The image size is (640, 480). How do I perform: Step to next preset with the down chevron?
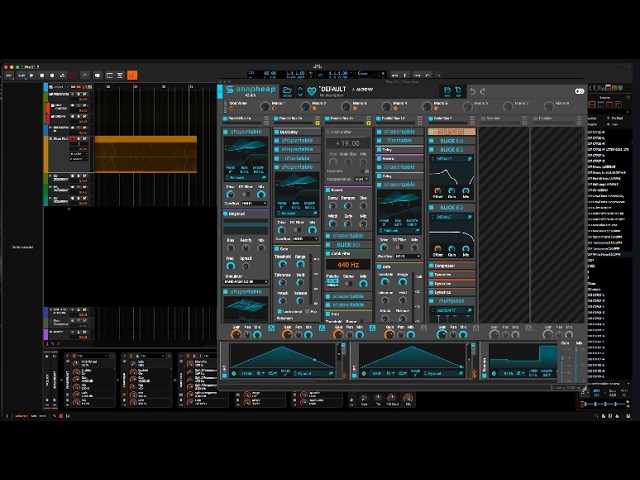pos(300,95)
